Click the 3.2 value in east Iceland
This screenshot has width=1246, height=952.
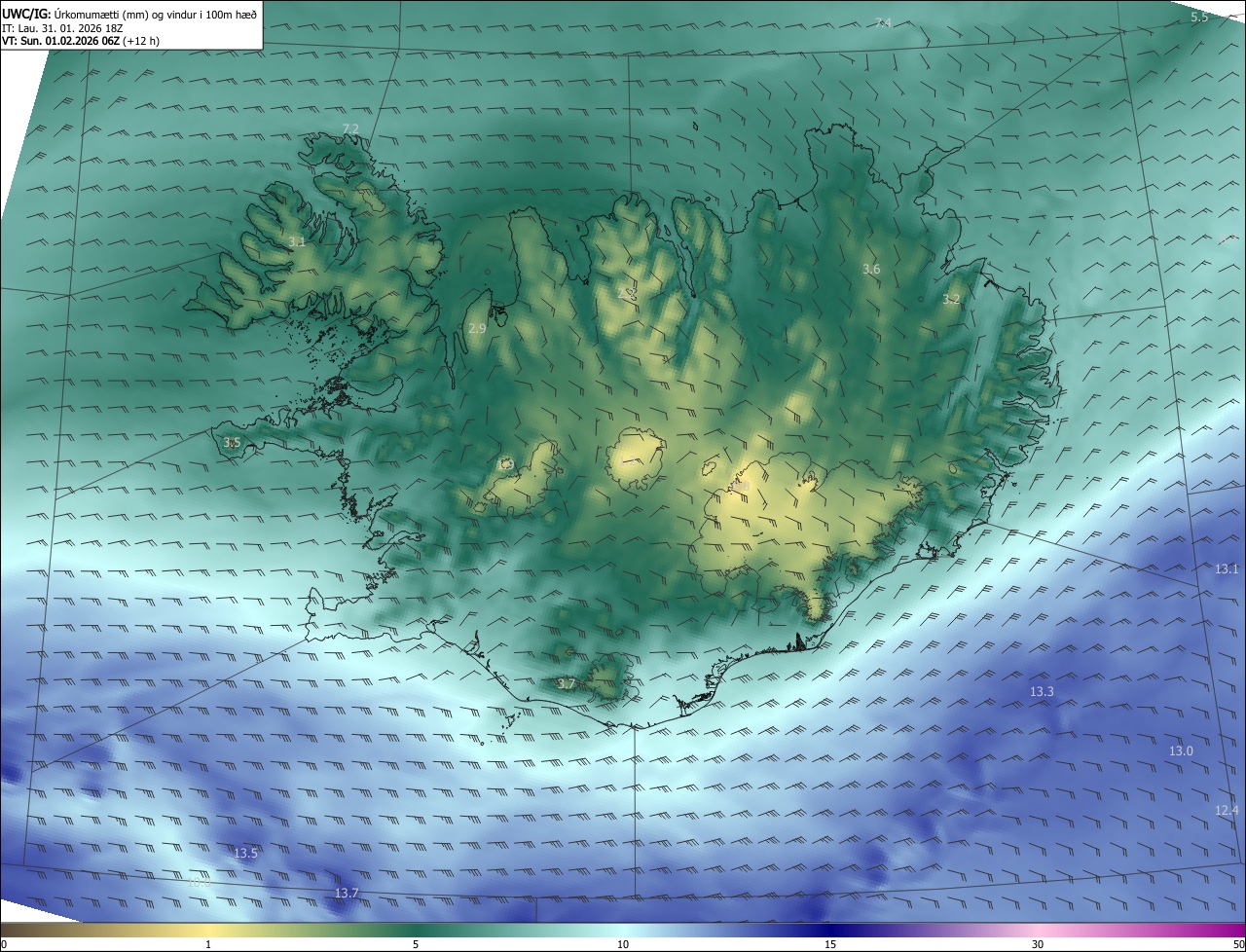pyautogui.click(x=951, y=300)
